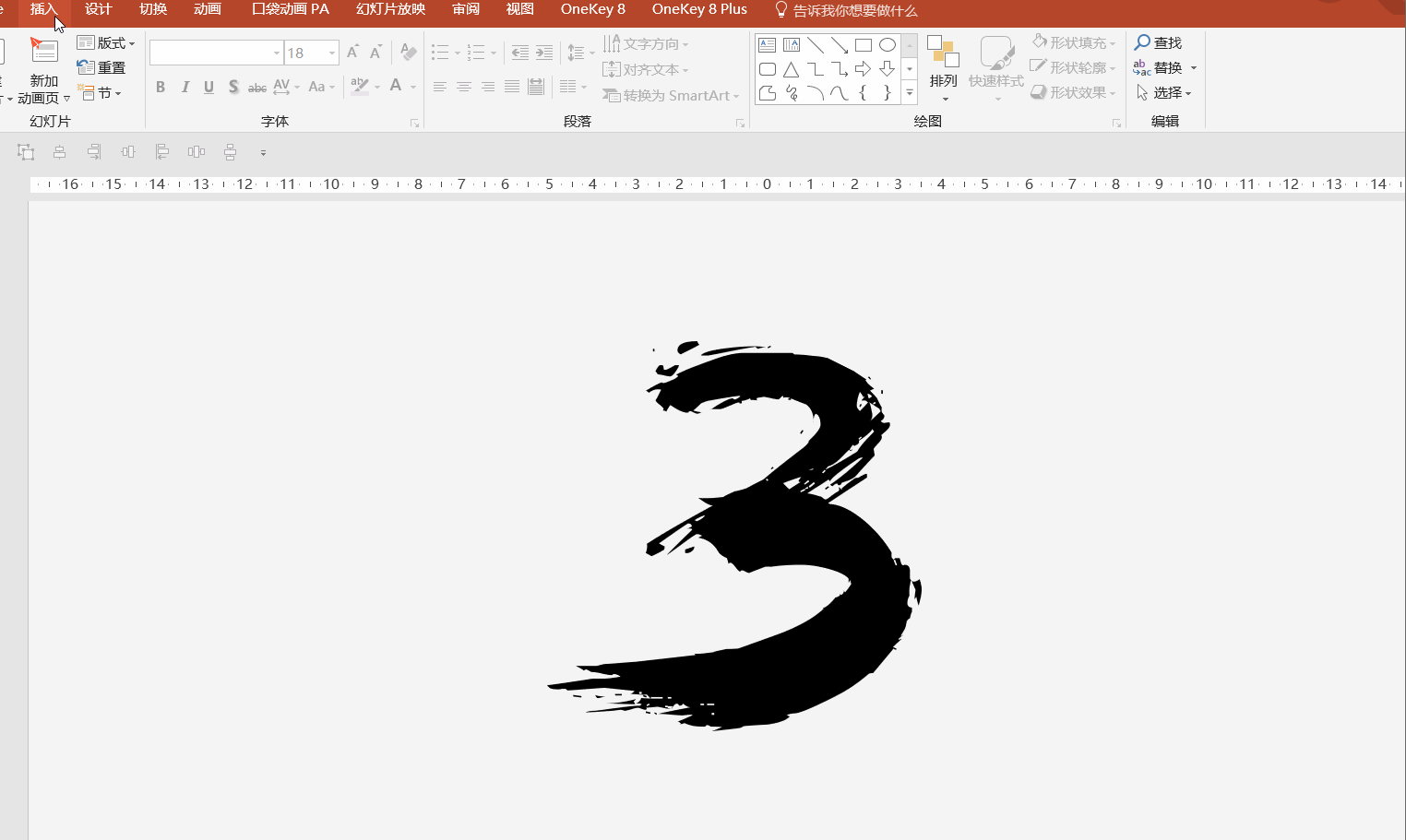Click the Find (查找) magnifier button

[x=1159, y=42]
